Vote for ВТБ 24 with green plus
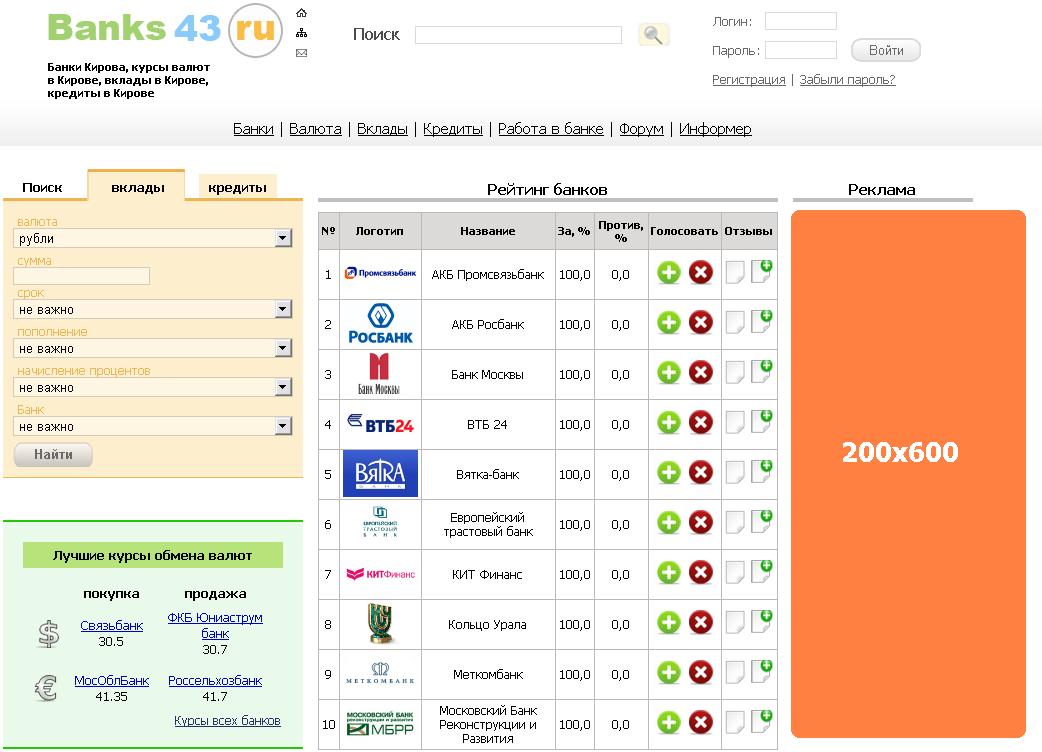 point(669,423)
